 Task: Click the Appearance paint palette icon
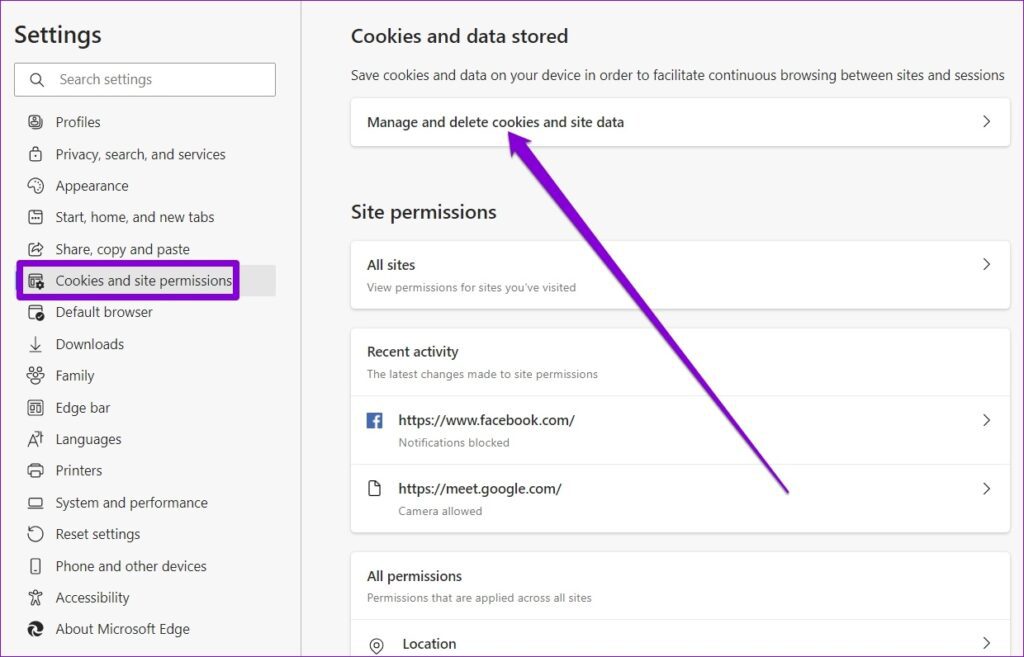point(36,186)
